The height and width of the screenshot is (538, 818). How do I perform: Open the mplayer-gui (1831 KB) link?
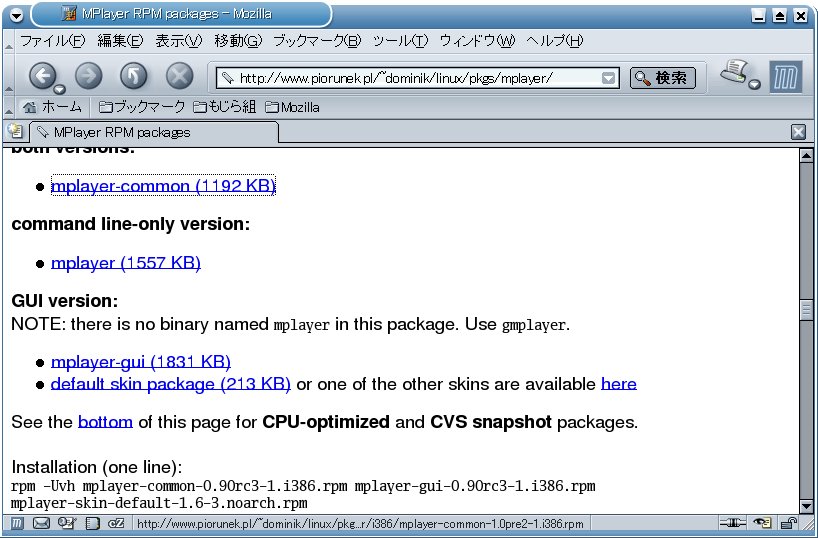tap(141, 362)
